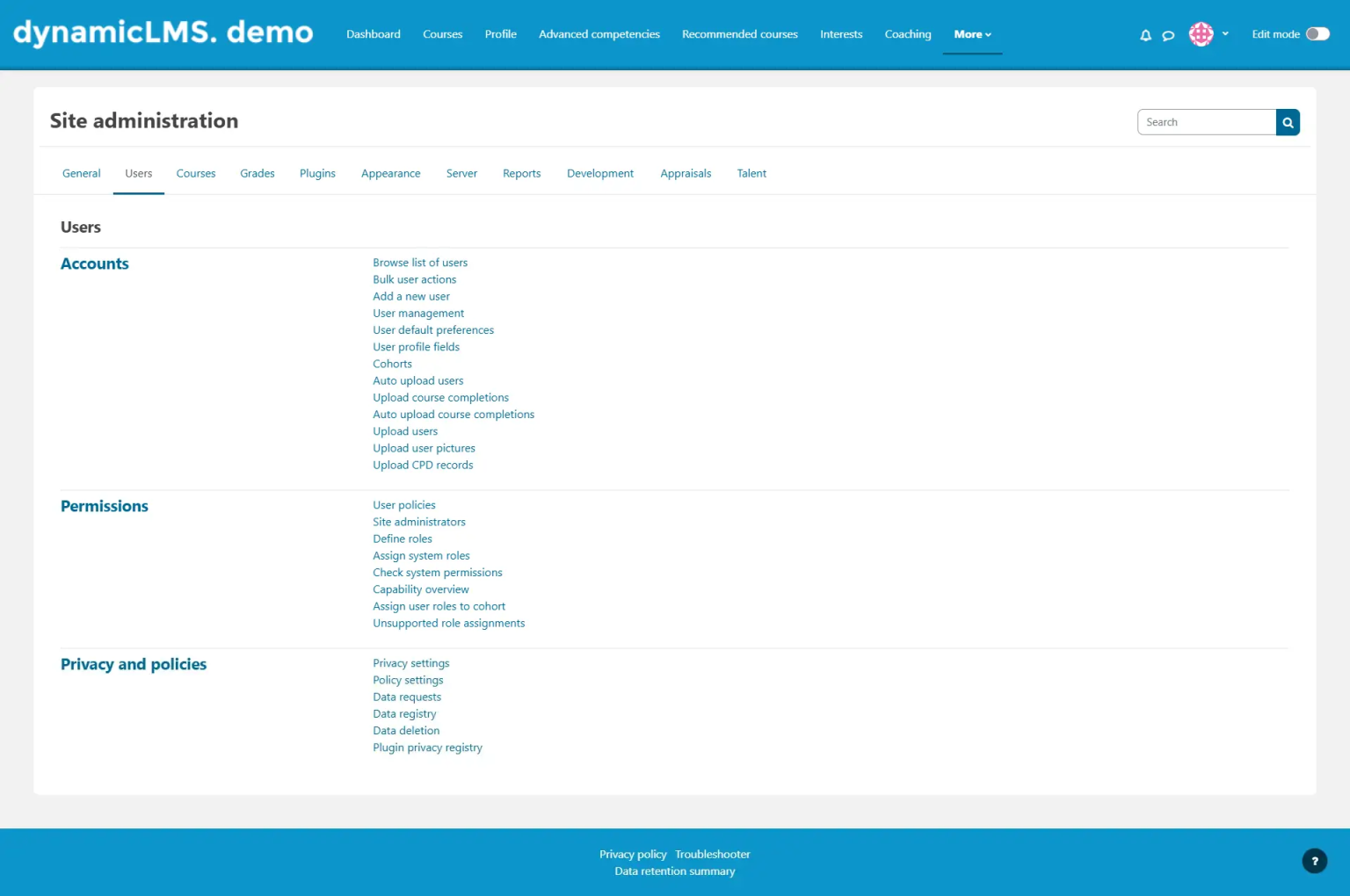Click Add a new user
The height and width of the screenshot is (896, 1350).
click(x=411, y=296)
